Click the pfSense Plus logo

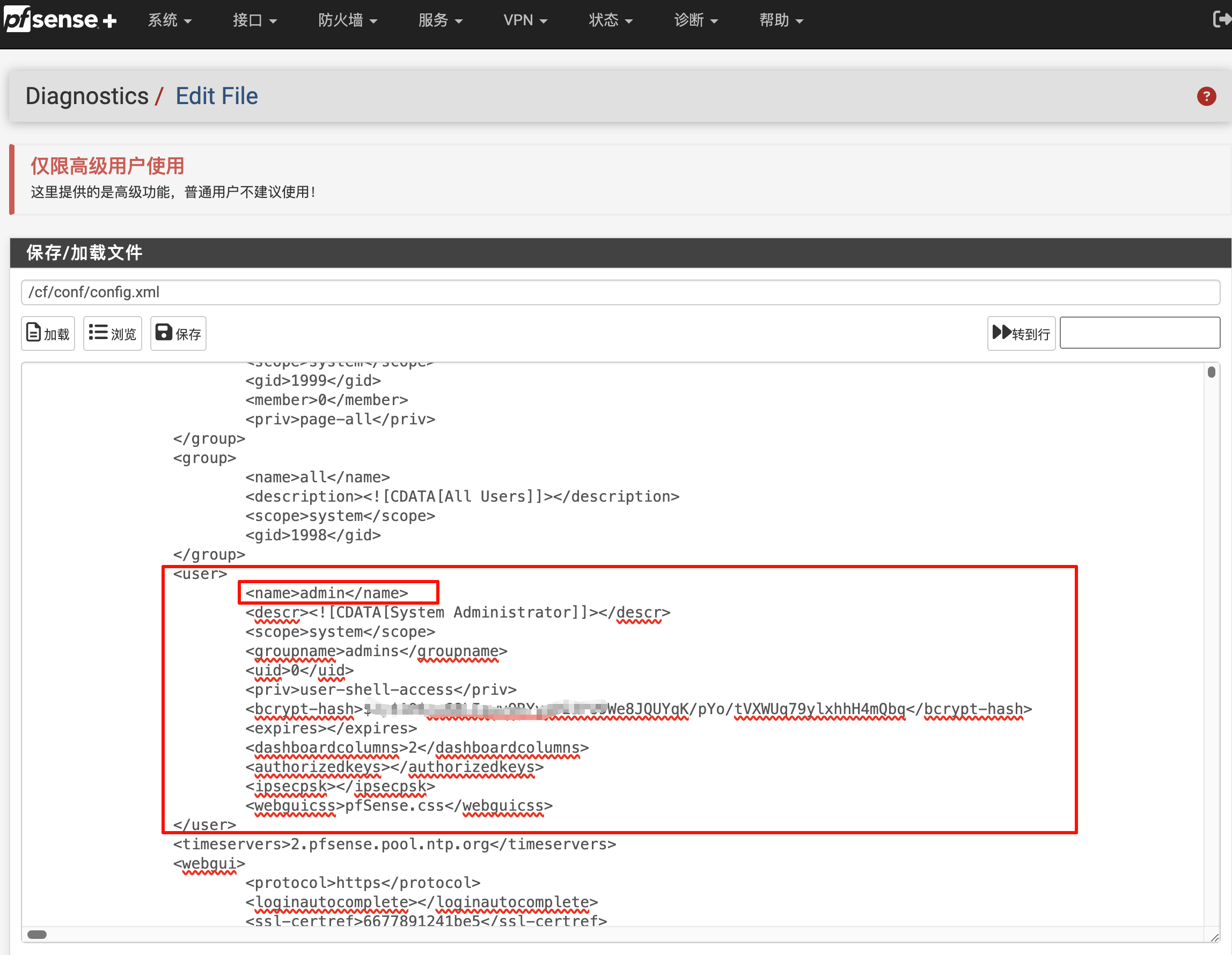60,20
